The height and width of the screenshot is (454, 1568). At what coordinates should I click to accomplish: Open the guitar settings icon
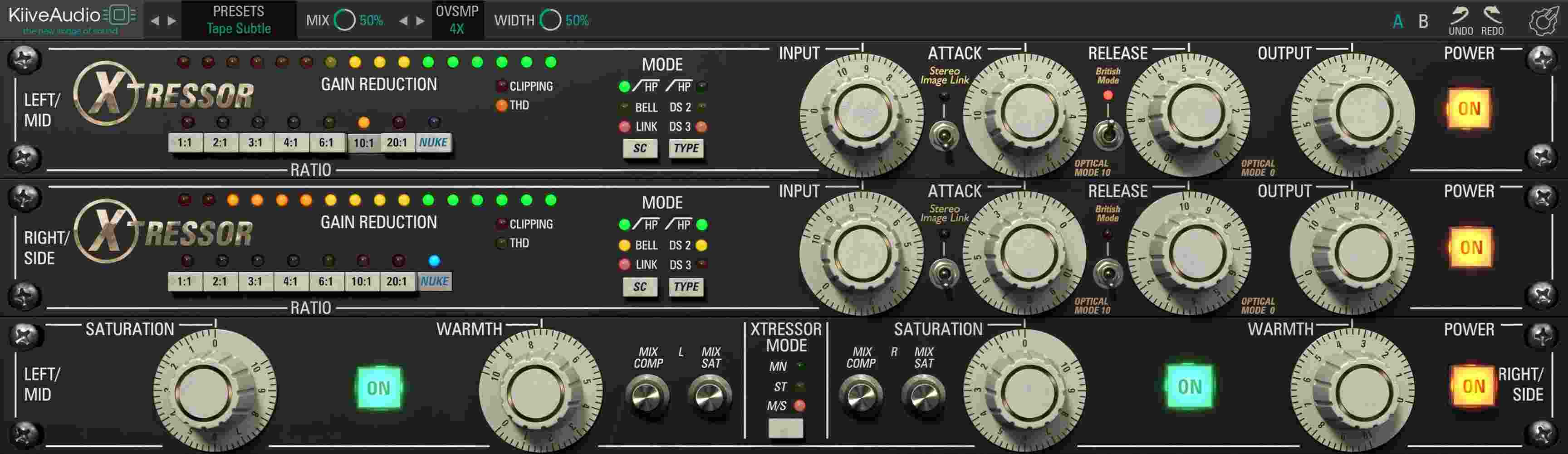tap(1544, 21)
